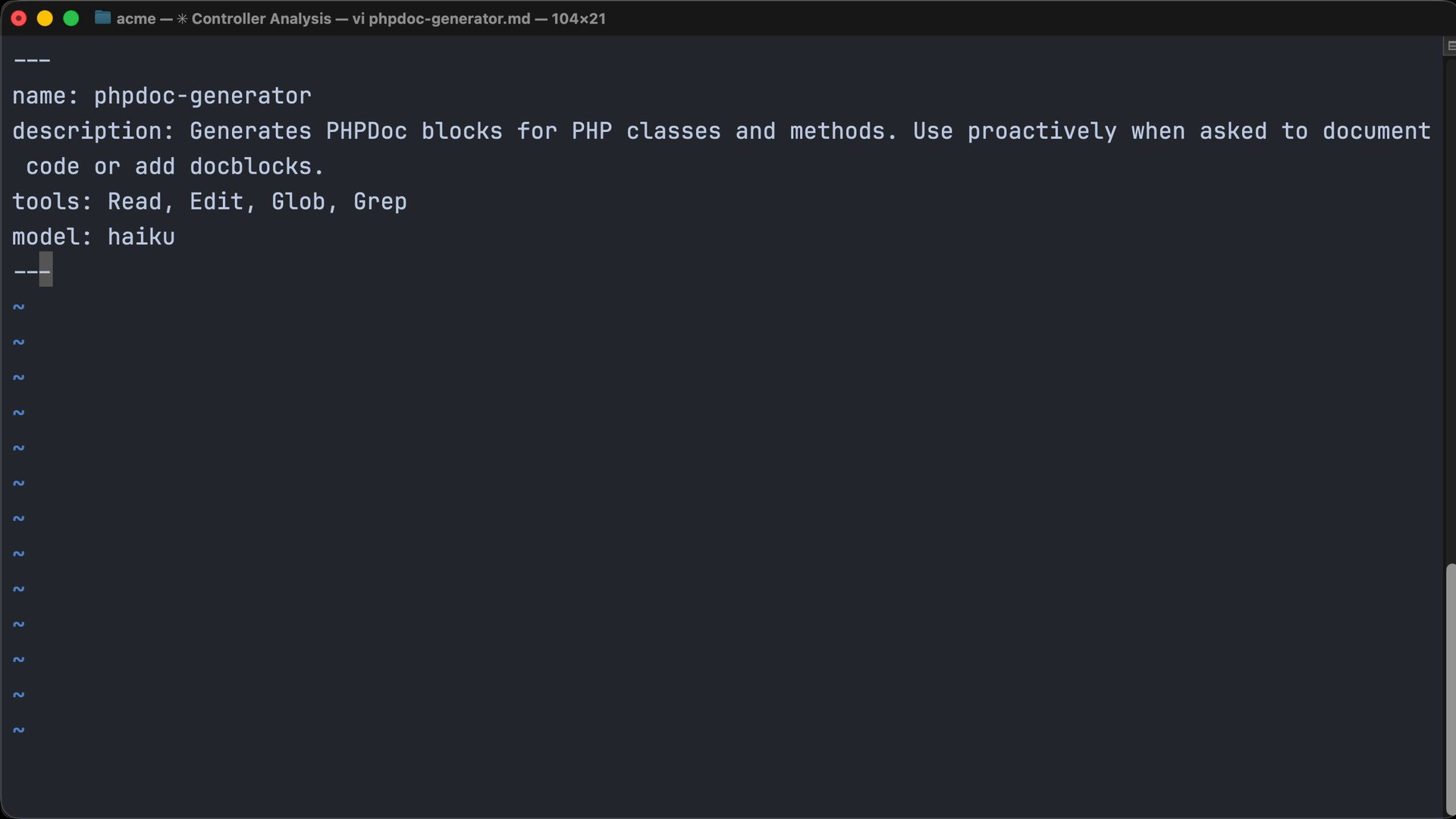Click the word 'proactively' in the description

pos(1042,131)
